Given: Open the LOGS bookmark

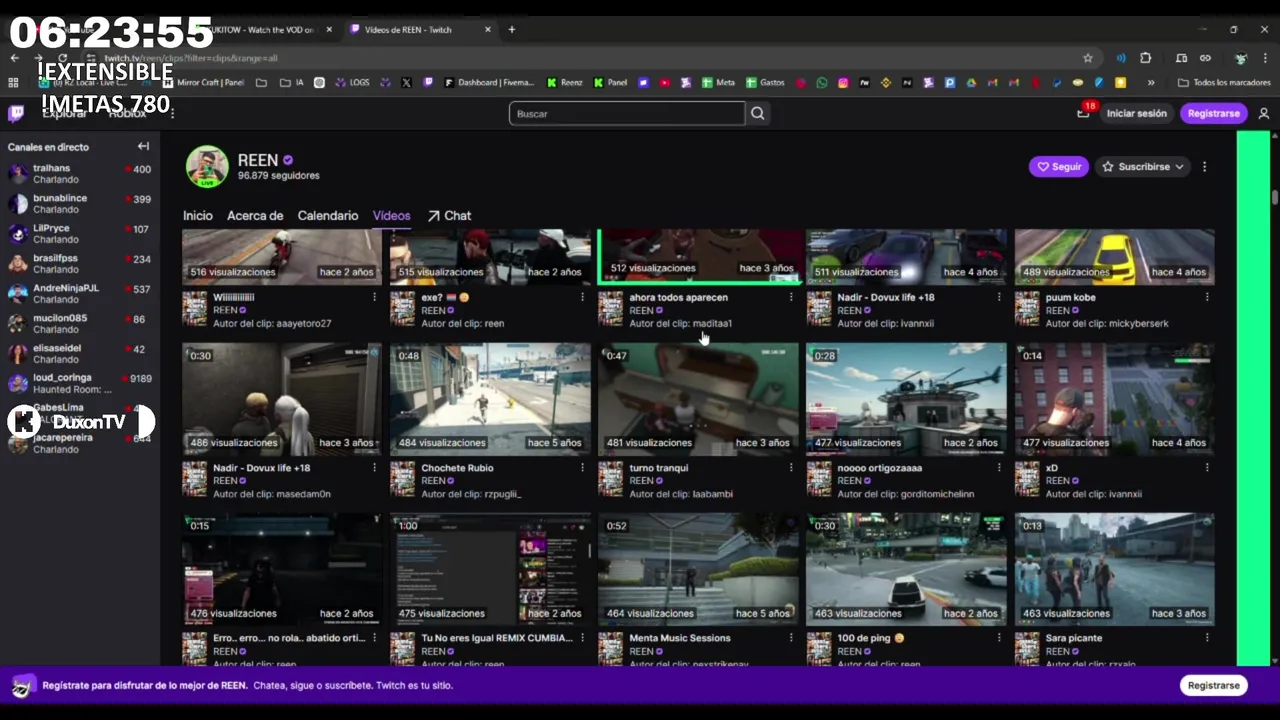Looking at the screenshot, I should (351, 83).
